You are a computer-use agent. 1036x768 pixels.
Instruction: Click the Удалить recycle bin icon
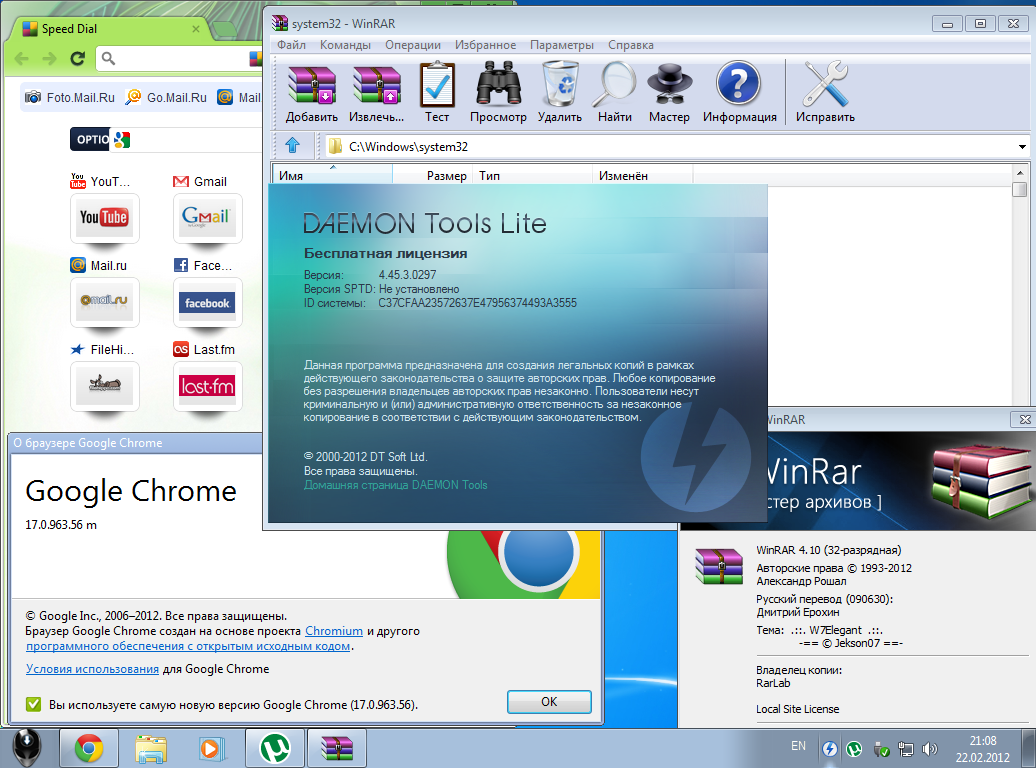point(560,92)
